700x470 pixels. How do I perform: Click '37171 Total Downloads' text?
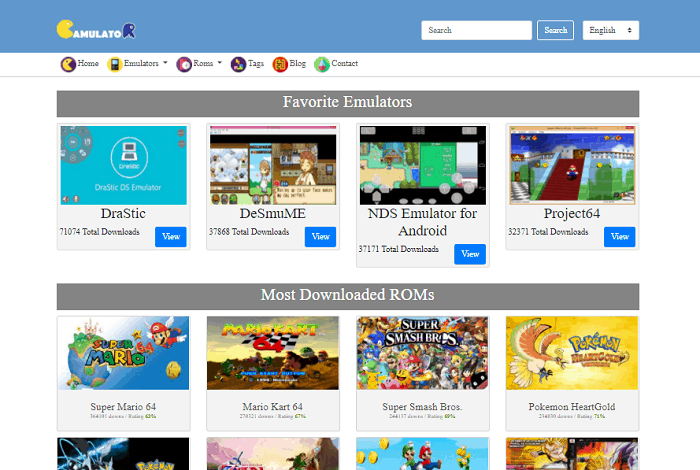[x=399, y=249]
